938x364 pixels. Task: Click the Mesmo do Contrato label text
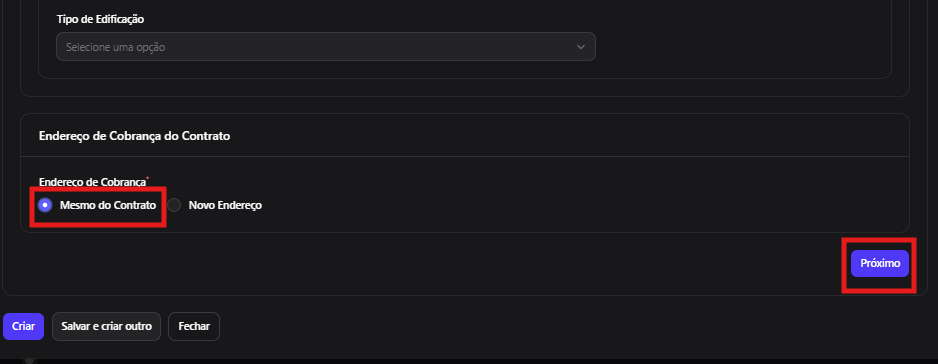(108, 205)
